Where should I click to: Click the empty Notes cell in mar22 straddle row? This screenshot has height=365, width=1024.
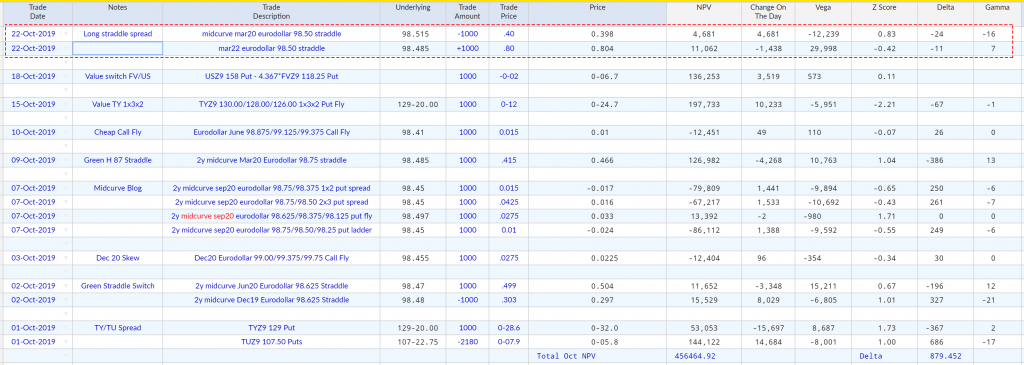[x=118, y=48]
